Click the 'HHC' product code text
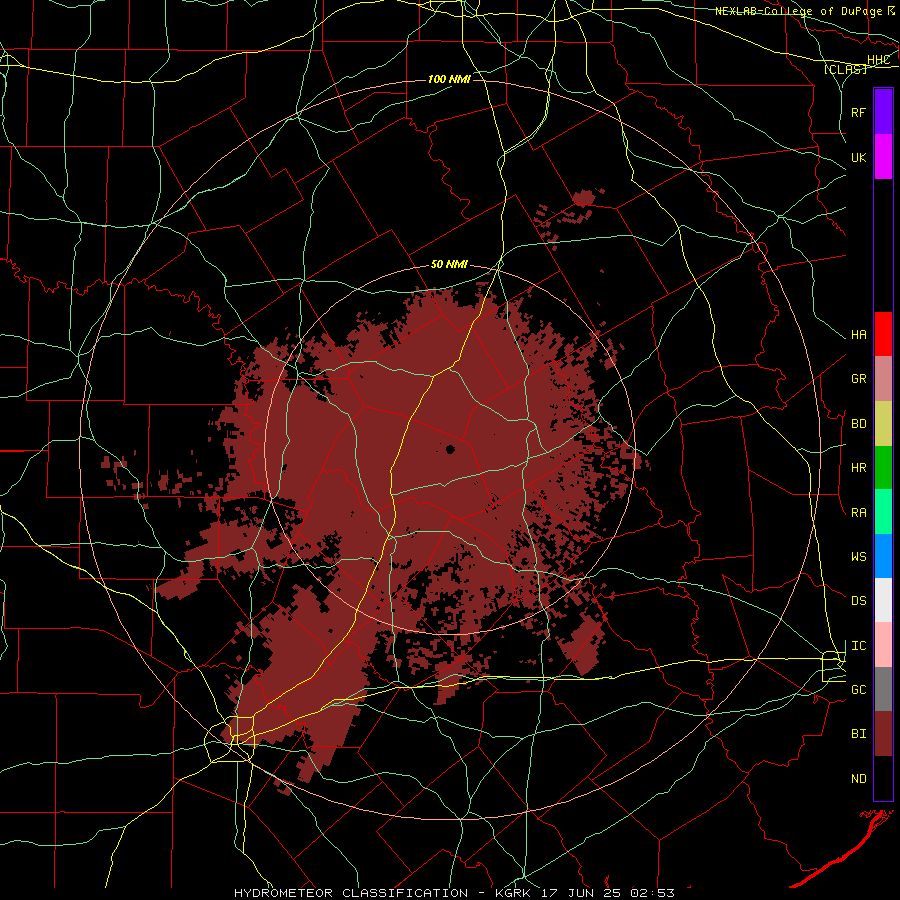Screen dimensions: 900x900 tap(879, 60)
